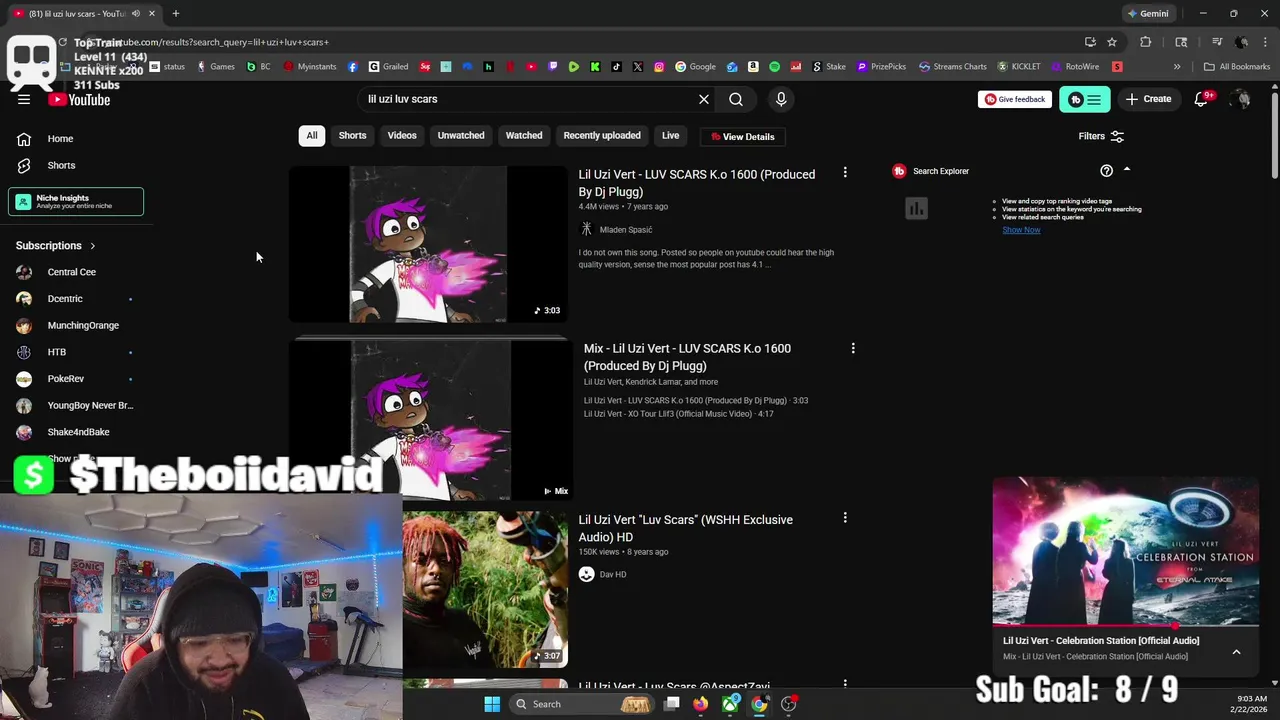This screenshot has width=1280, height=720.
Task: Open YouTube notifications bell
Action: [1202, 99]
